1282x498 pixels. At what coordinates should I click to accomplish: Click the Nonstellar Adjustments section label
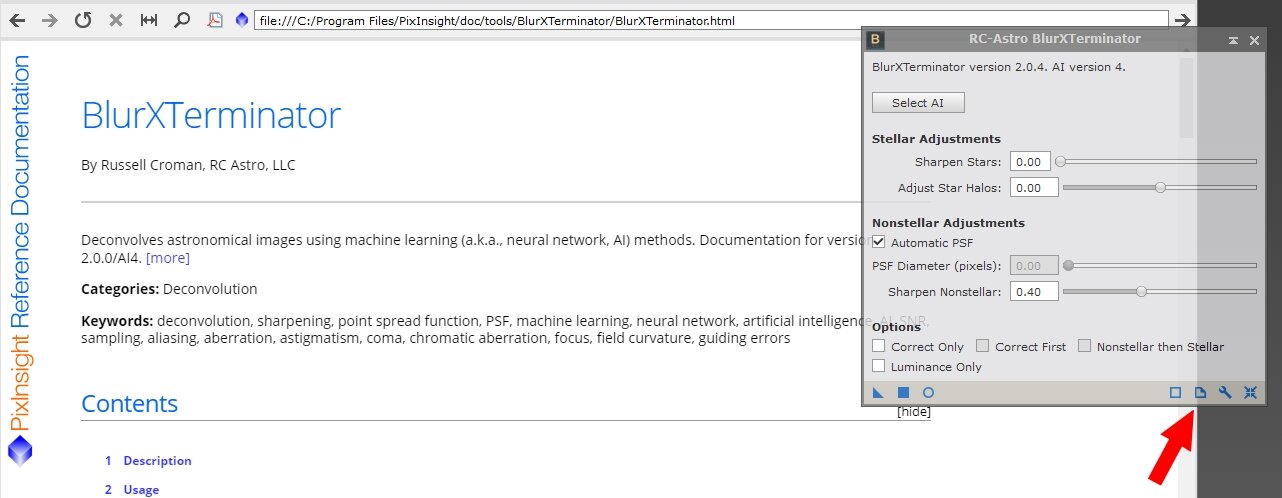[x=948, y=223]
